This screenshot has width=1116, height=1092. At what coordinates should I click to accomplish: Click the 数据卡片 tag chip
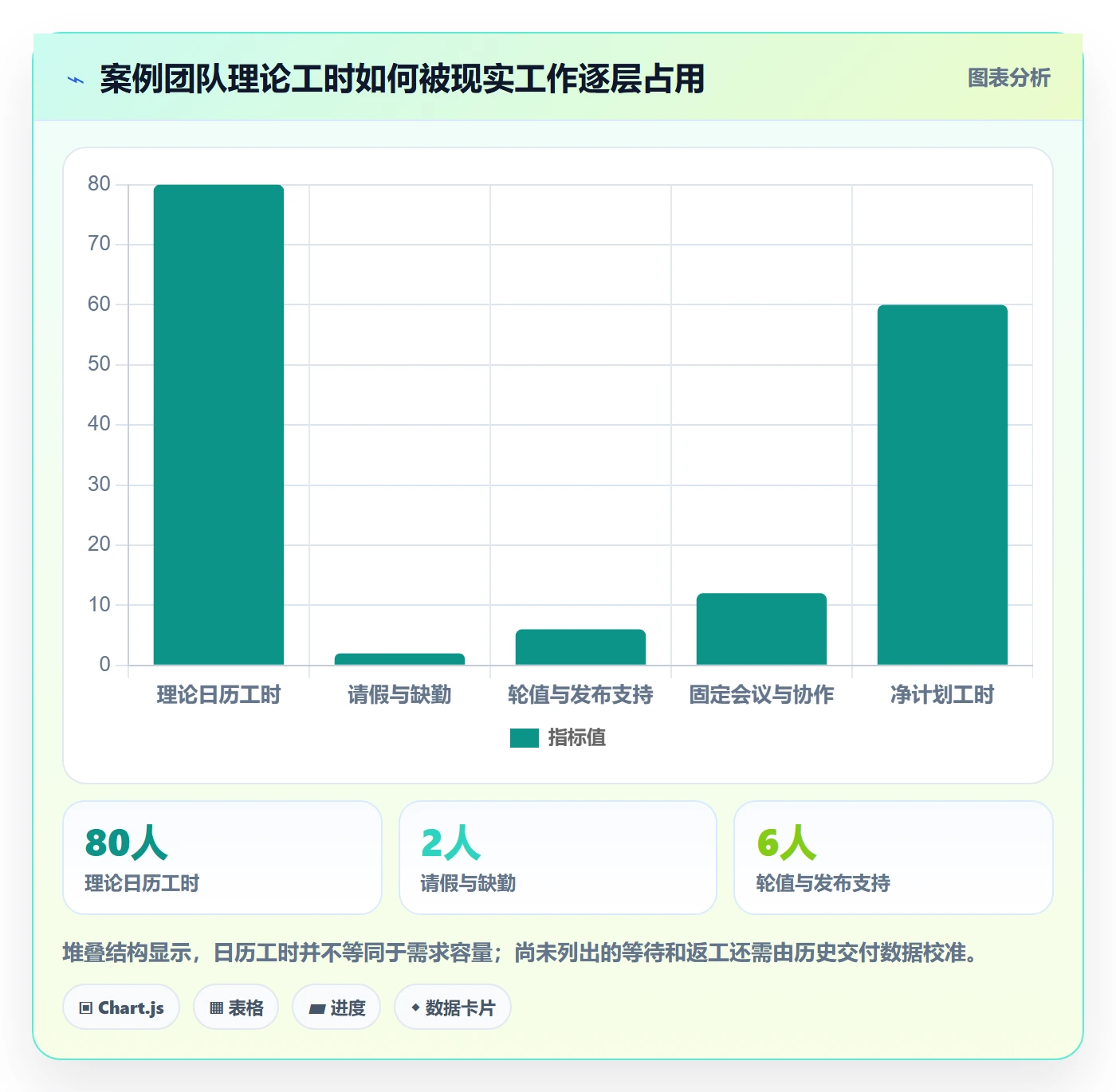tap(453, 1008)
